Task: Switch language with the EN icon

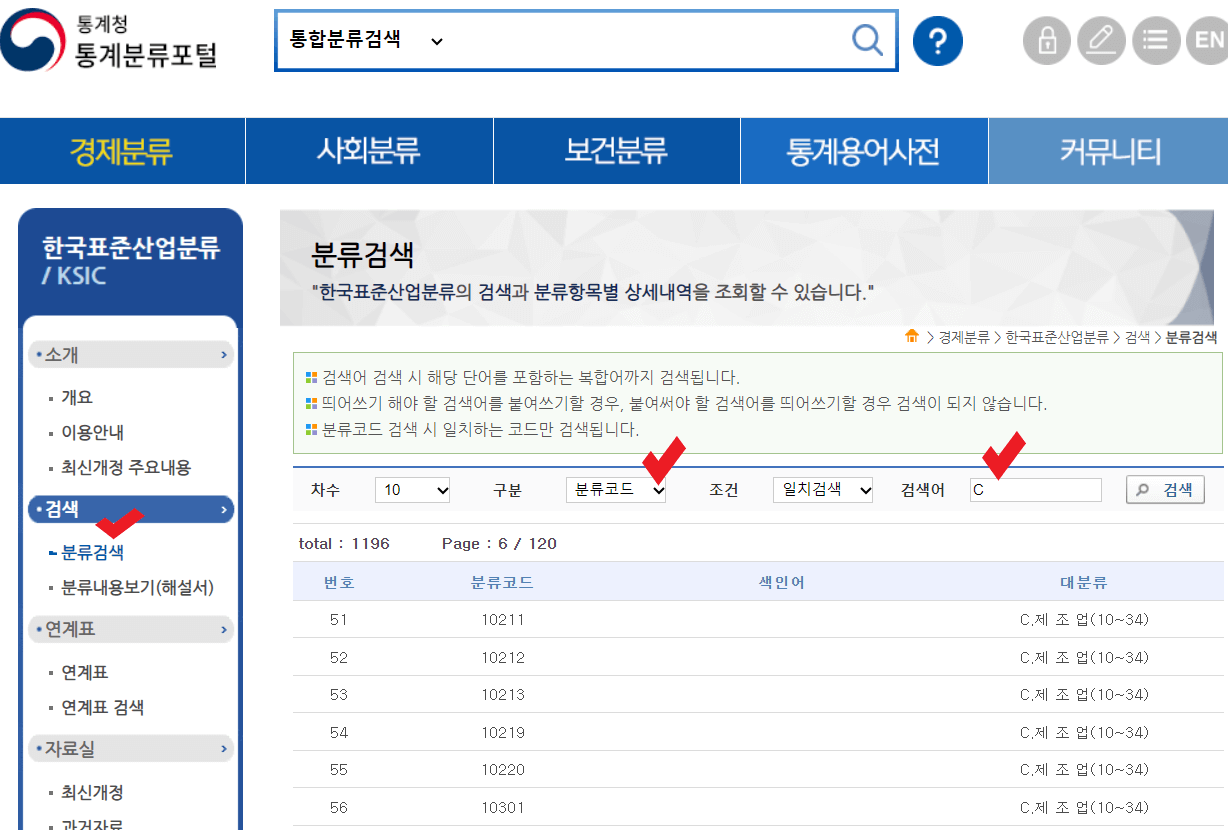Action: [1207, 40]
